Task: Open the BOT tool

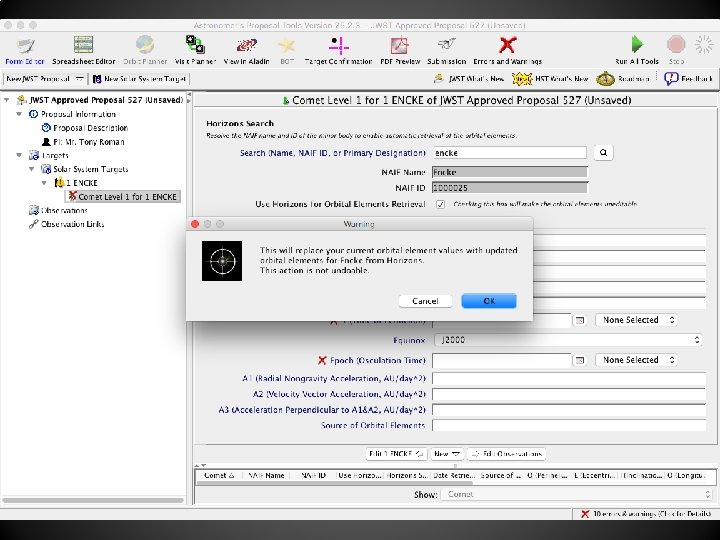Action: [287, 51]
